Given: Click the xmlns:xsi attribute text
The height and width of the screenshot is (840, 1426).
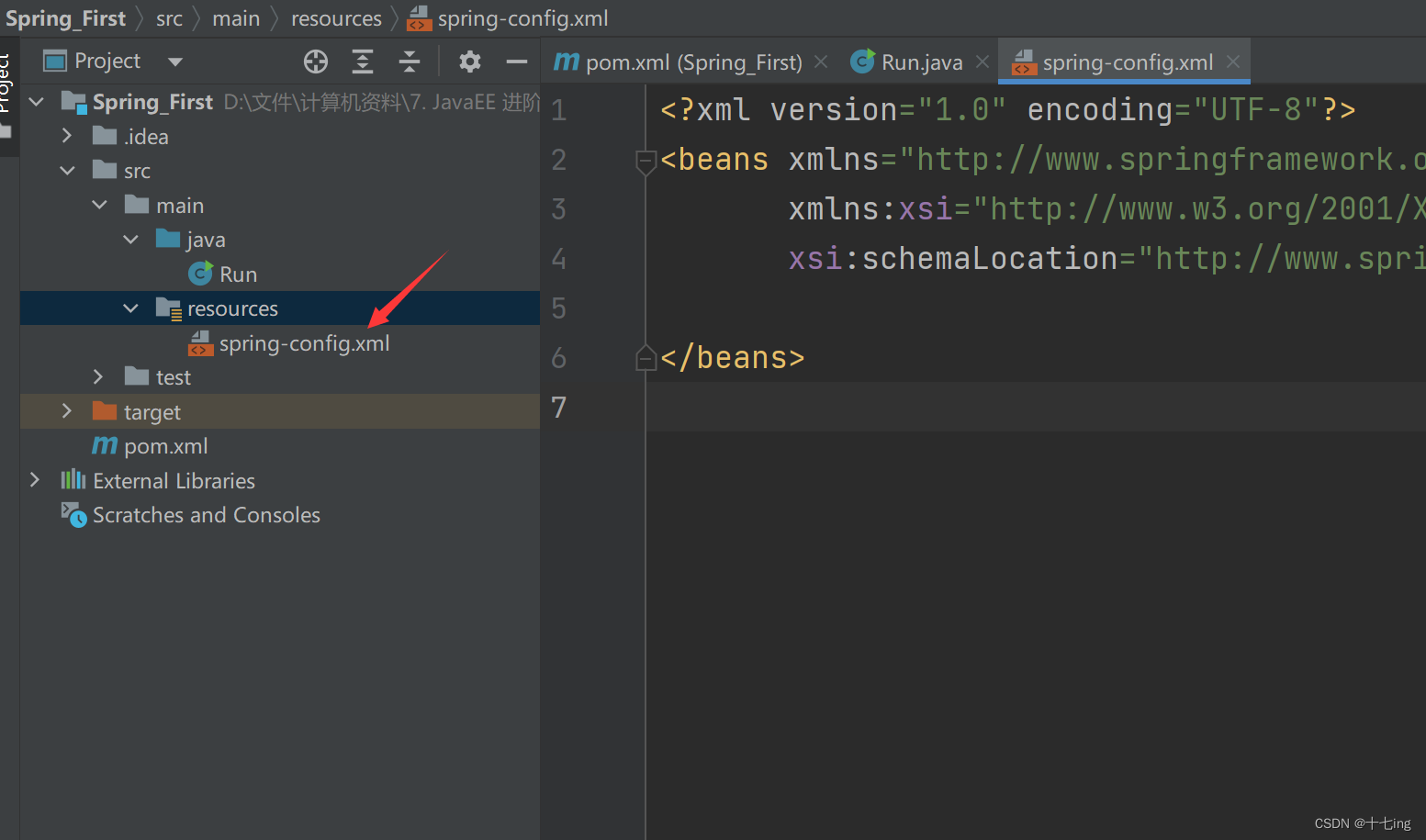Looking at the screenshot, I should 870,209.
